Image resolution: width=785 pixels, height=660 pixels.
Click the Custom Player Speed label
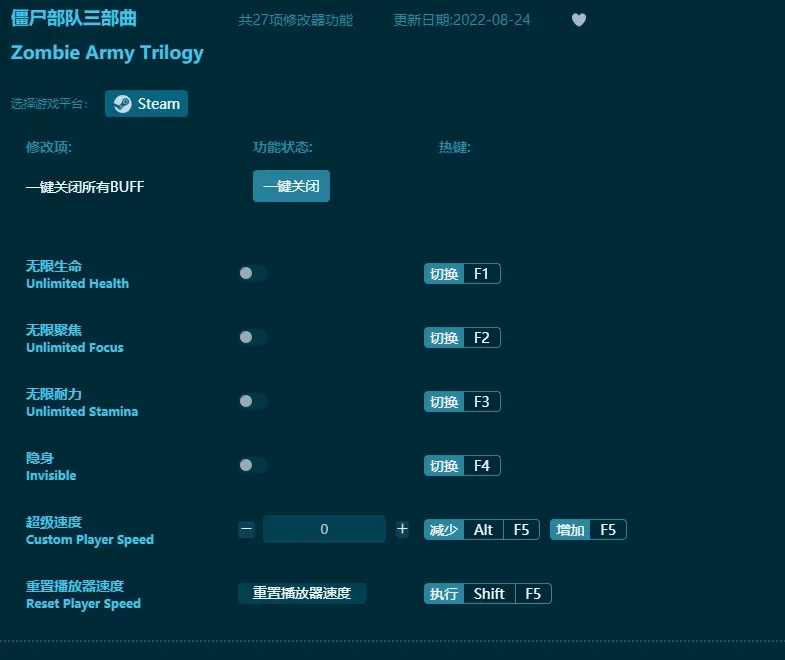[x=90, y=540]
